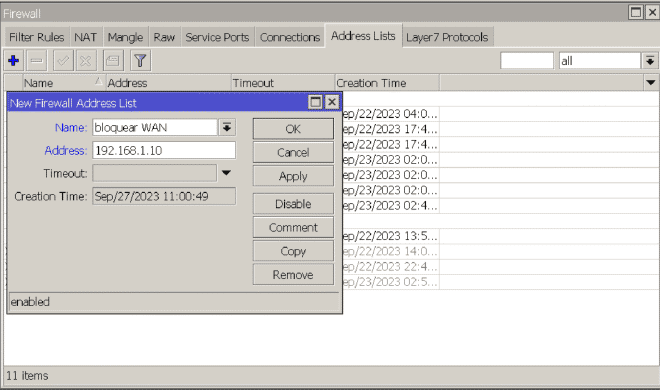The image size is (660, 390).
Task: Open the Raw tab
Action: [164, 37]
